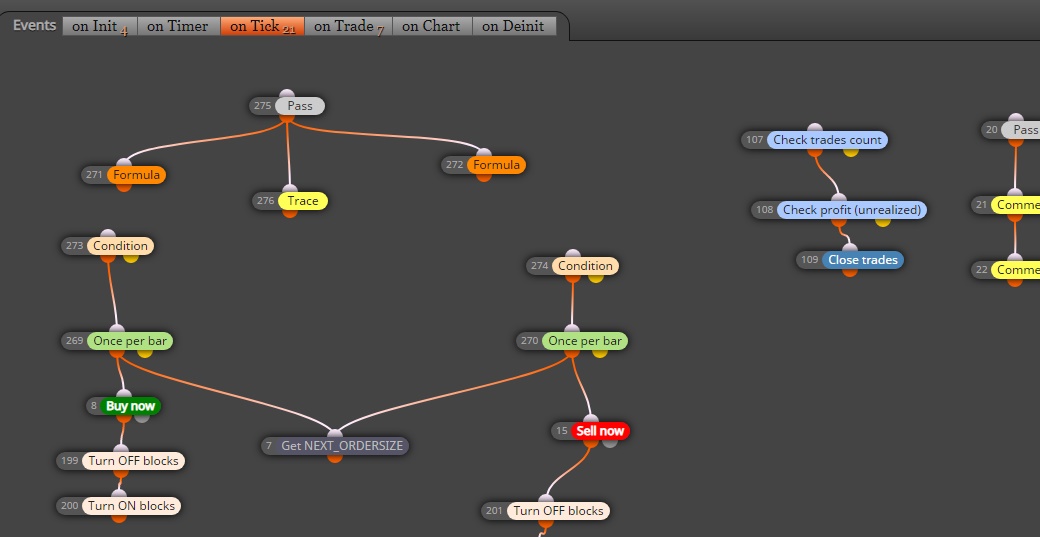
Task: Click input connector atop Formula 271
Action: pyautogui.click(x=124, y=163)
